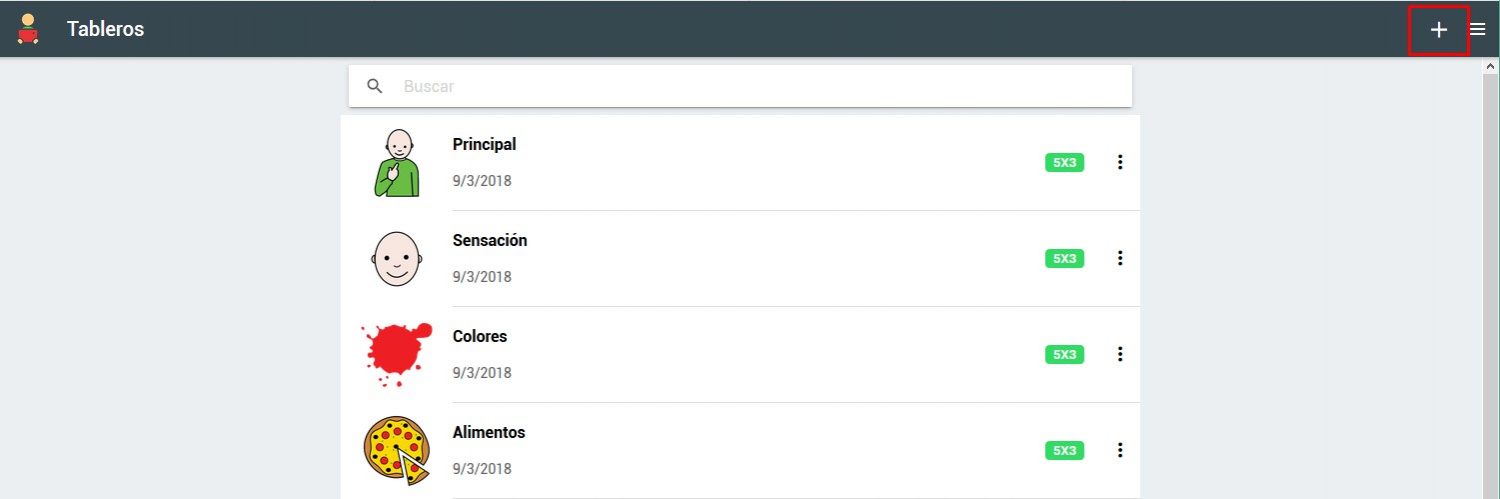This screenshot has width=1500, height=499.
Task: Click the 5X3 badge on Colores row
Action: point(1064,354)
